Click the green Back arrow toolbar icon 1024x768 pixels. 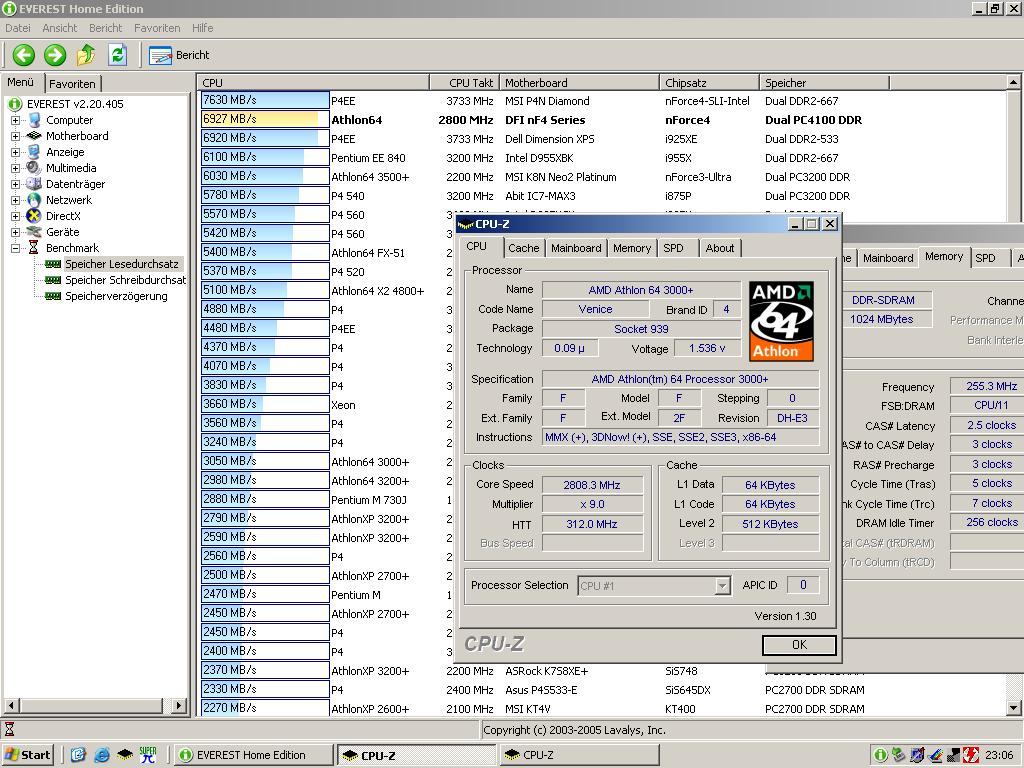tap(24, 55)
